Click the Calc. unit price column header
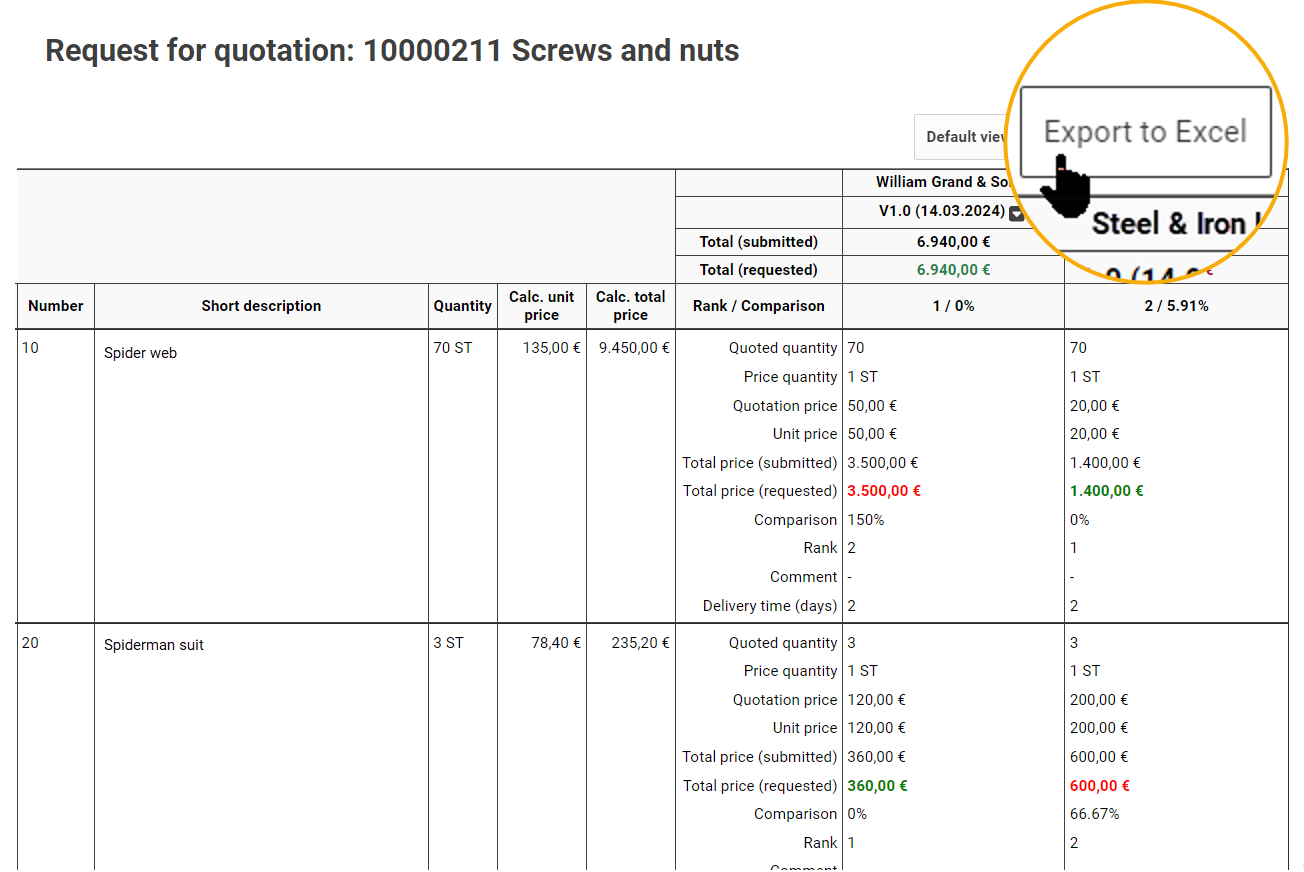The image size is (1304, 872). coord(541,306)
